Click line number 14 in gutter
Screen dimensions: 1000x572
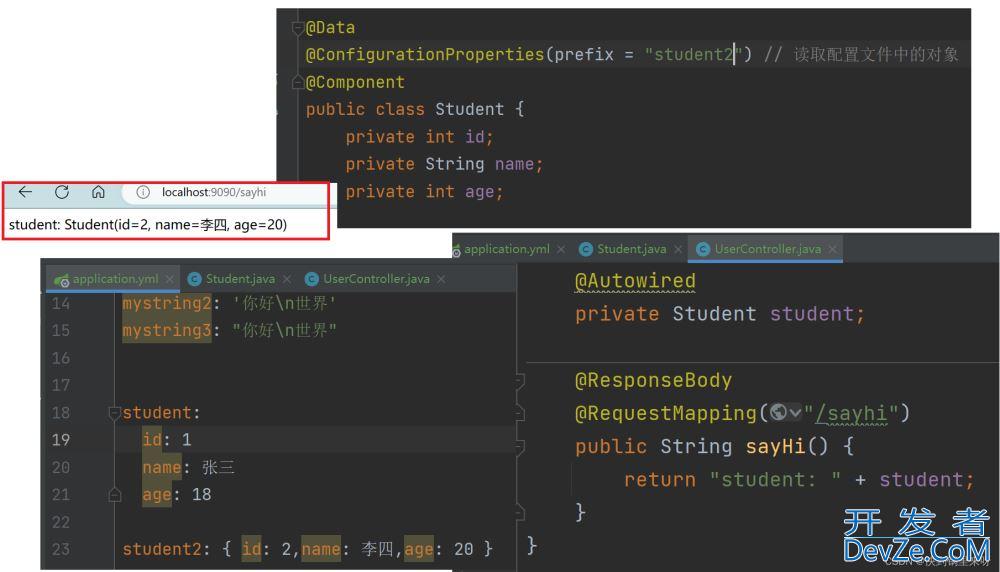click(61, 304)
